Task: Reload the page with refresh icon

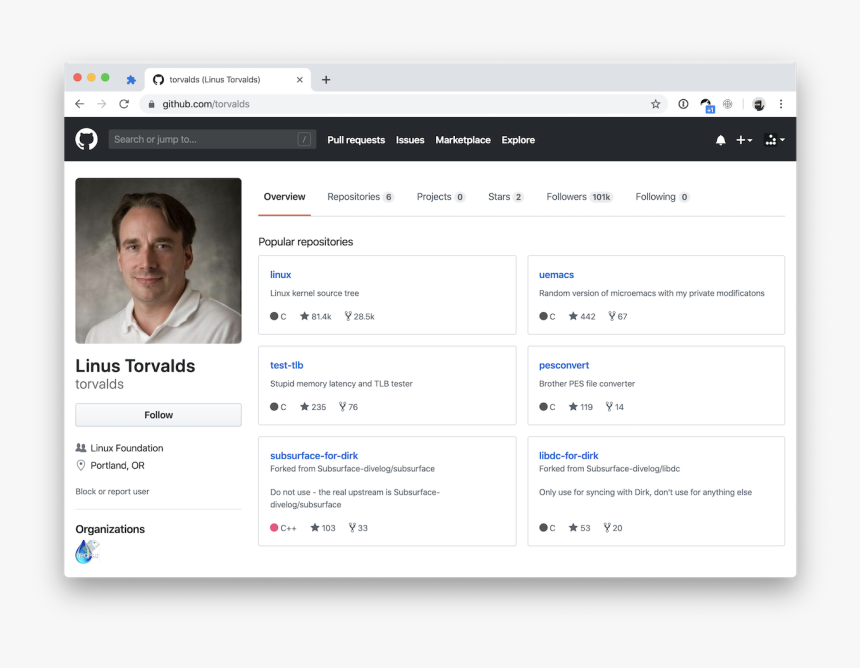Action: 124,104
